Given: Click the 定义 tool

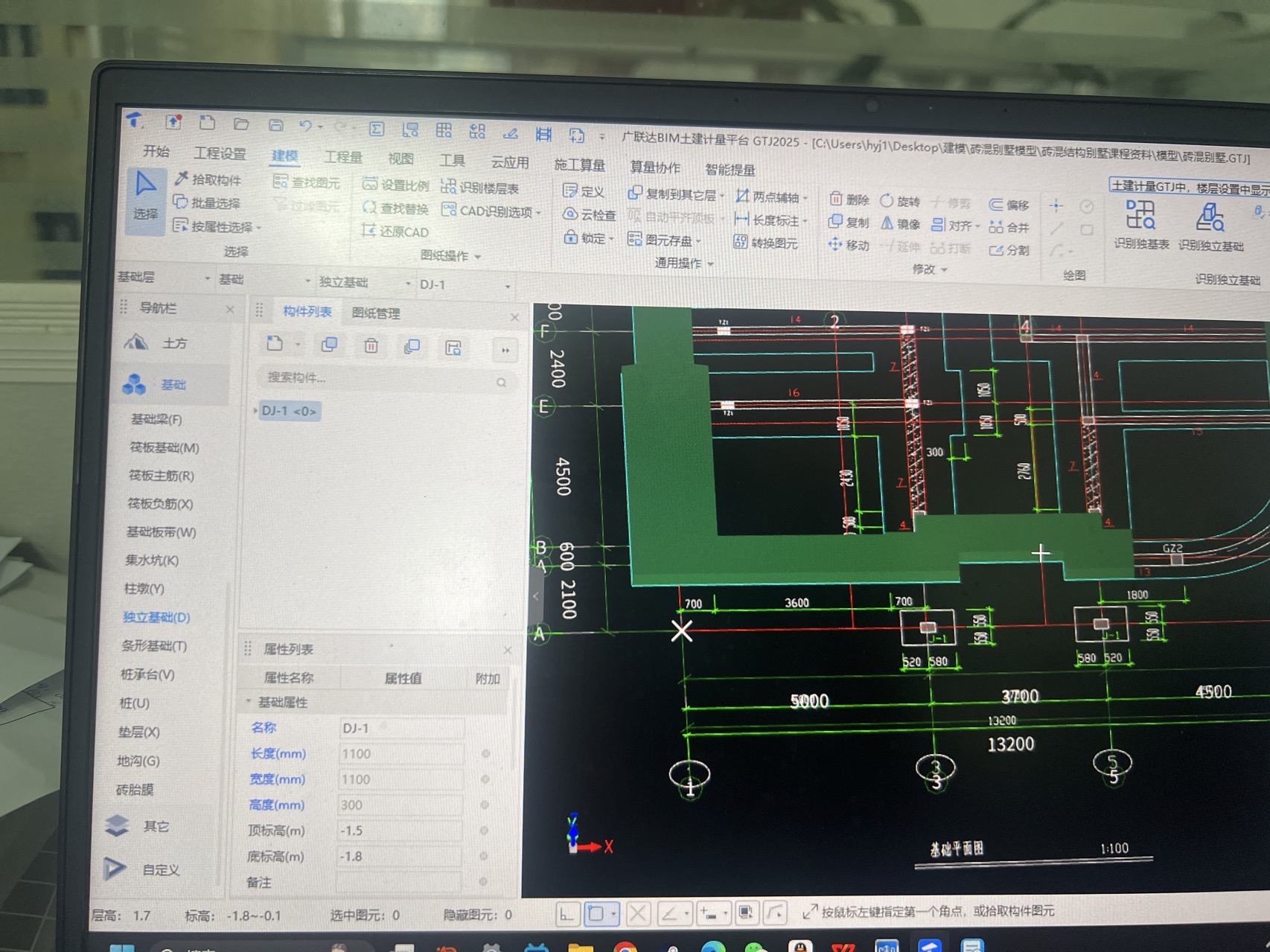Looking at the screenshot, I should [x=584, y=191].
